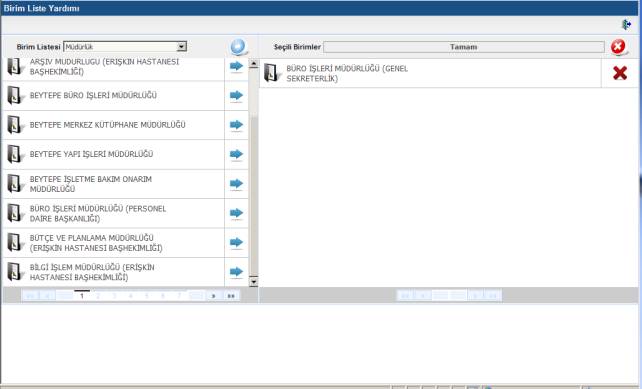This screenshot has width=642, height=389.
Task: Click folder icon of selected GENEL SEKRETERLİK unit
Action: (x=272, y=73)
